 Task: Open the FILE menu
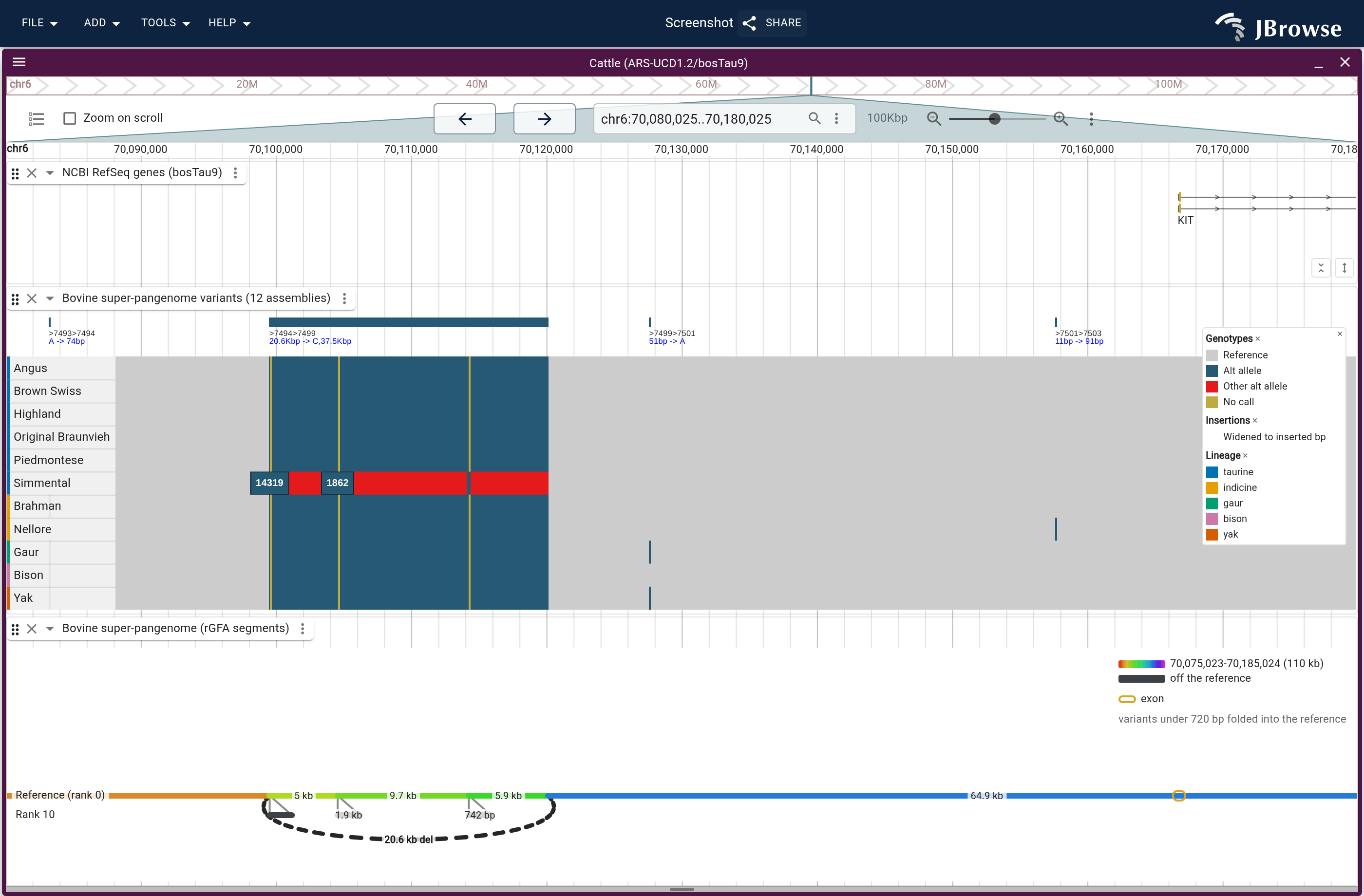click(39, 23)
